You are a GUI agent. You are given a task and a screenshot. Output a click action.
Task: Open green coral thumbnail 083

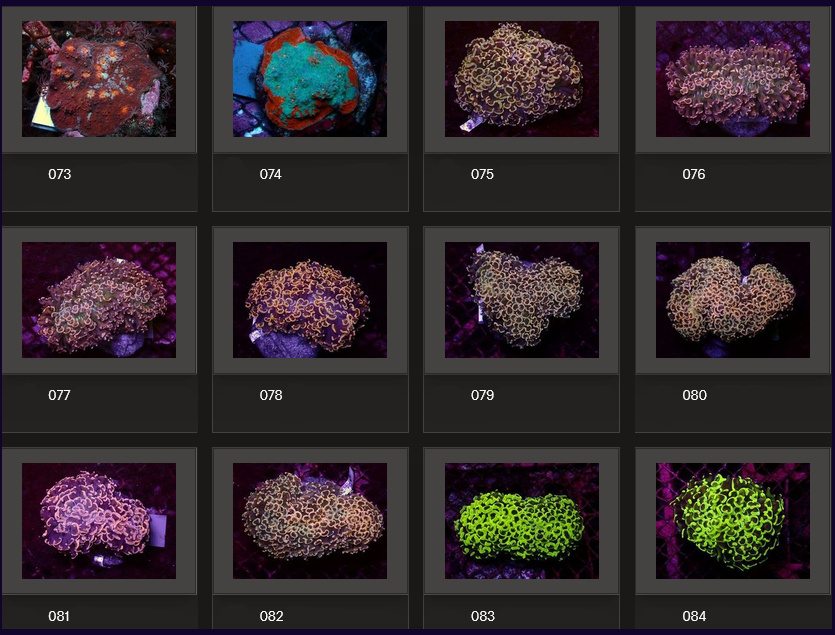click(x=522, y=521)
